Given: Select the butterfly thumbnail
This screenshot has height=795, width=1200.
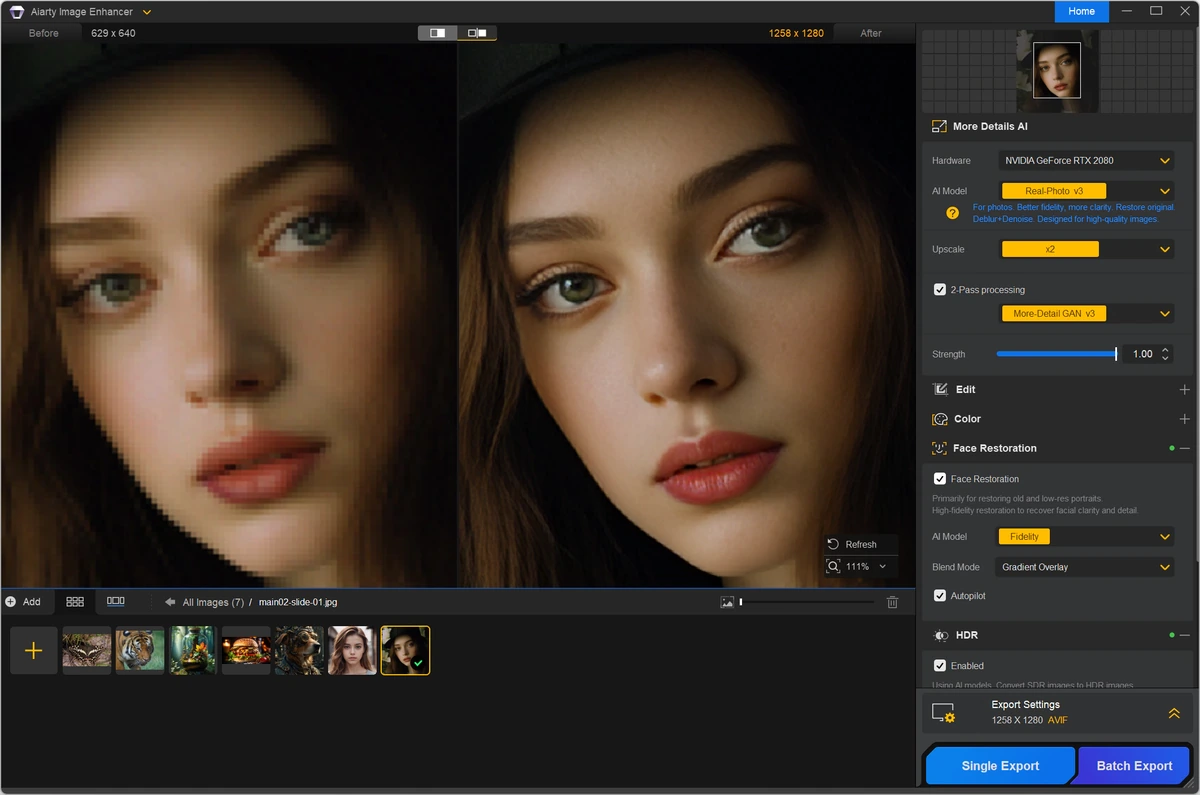Looking at the screenshot, I should 87,651.
